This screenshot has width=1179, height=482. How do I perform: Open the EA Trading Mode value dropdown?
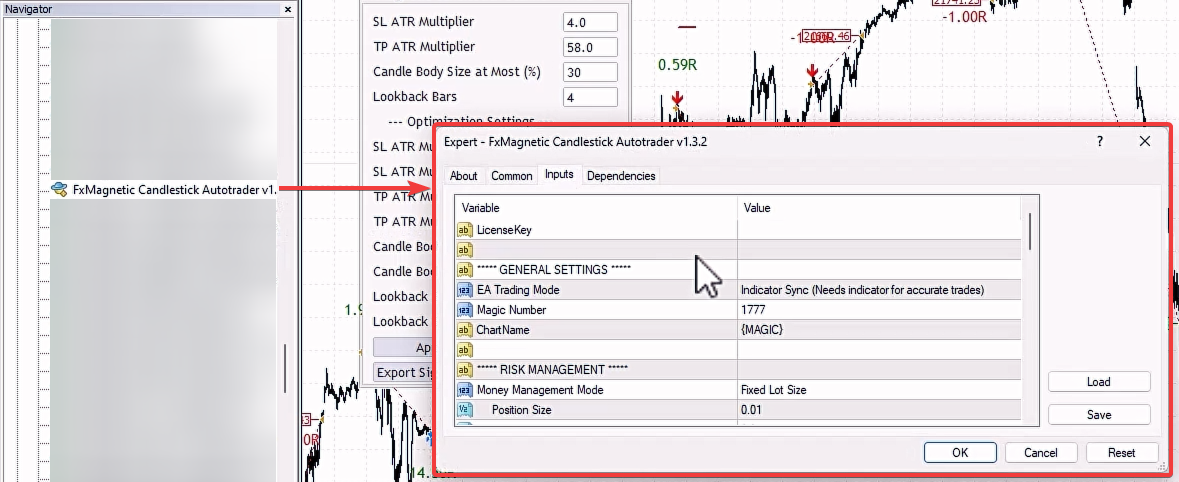879,290
